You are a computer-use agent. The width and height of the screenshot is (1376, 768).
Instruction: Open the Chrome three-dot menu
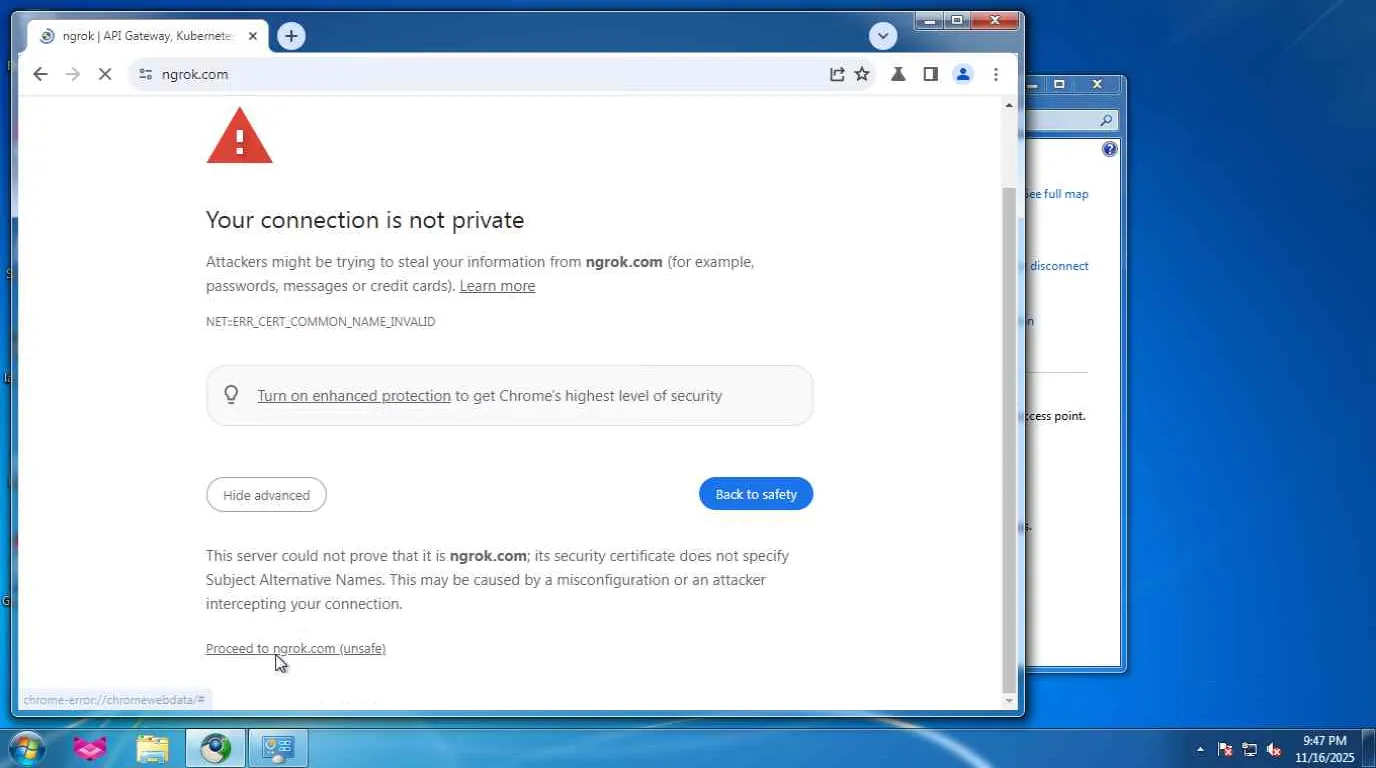(x=996, y=74)
